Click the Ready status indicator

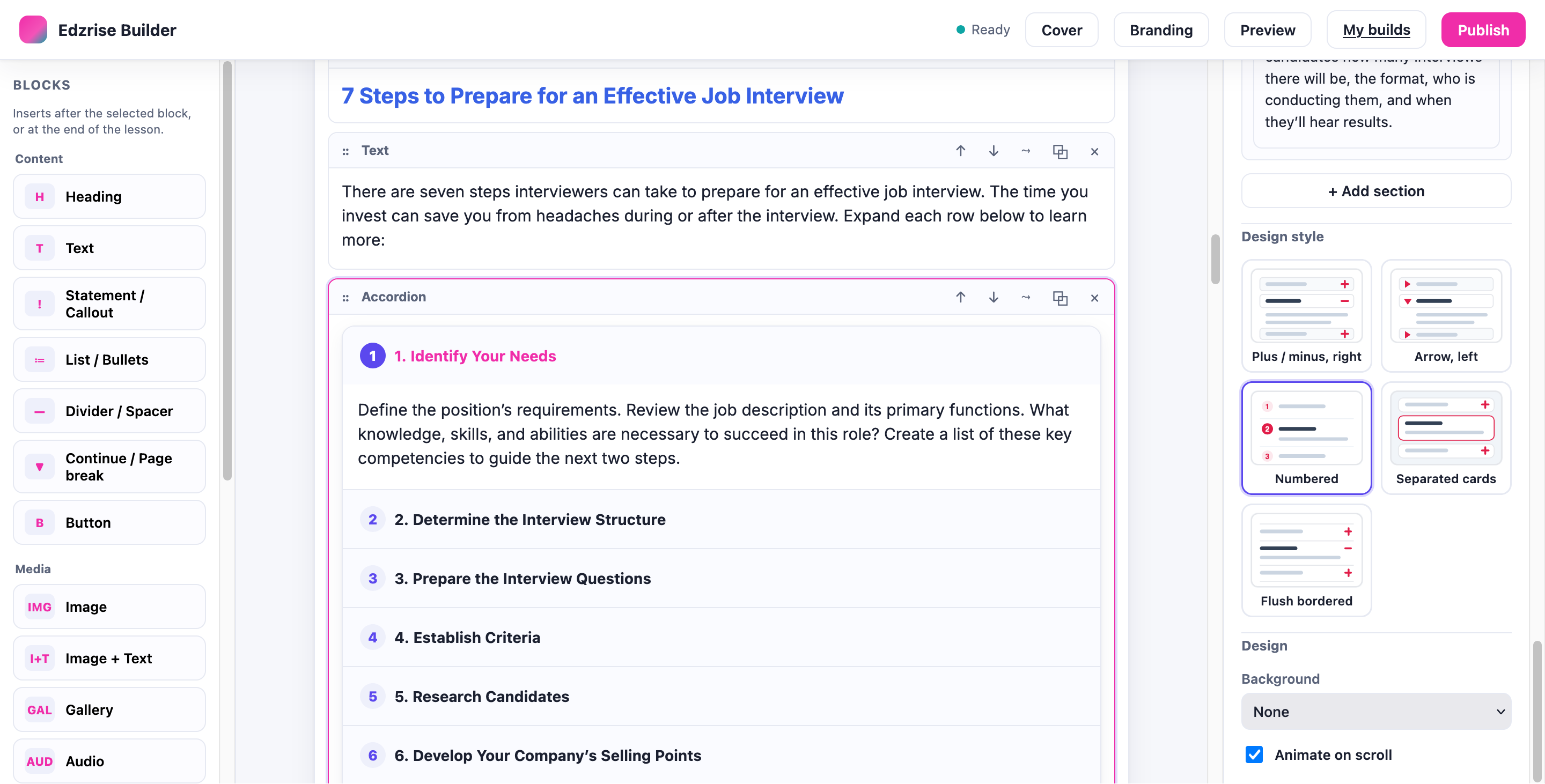point(982,29)
